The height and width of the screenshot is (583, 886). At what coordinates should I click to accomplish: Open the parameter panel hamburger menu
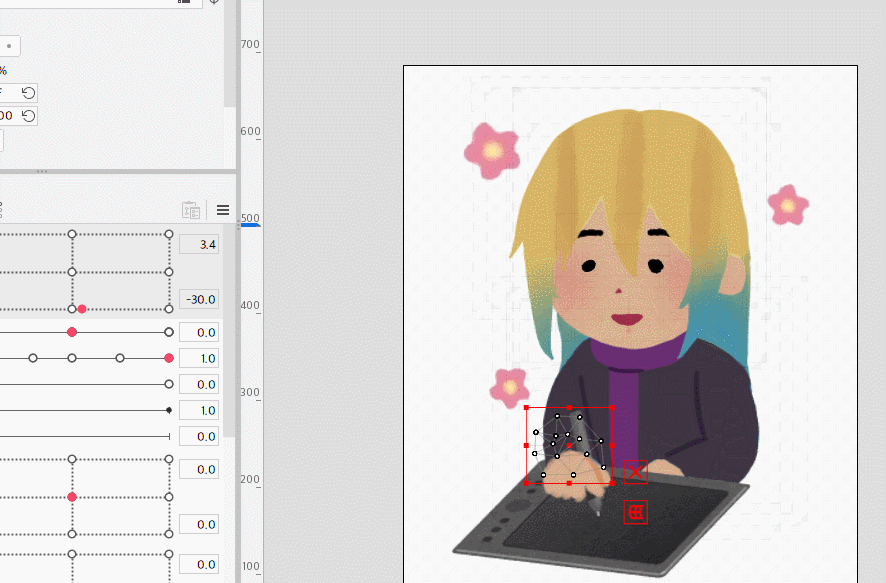(x=223, y=210)
